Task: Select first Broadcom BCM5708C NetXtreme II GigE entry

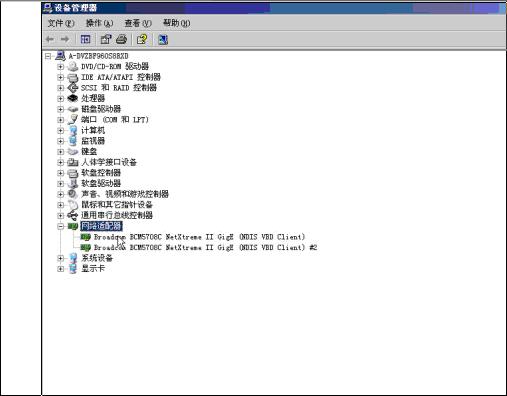Action: tap(199, 237)
